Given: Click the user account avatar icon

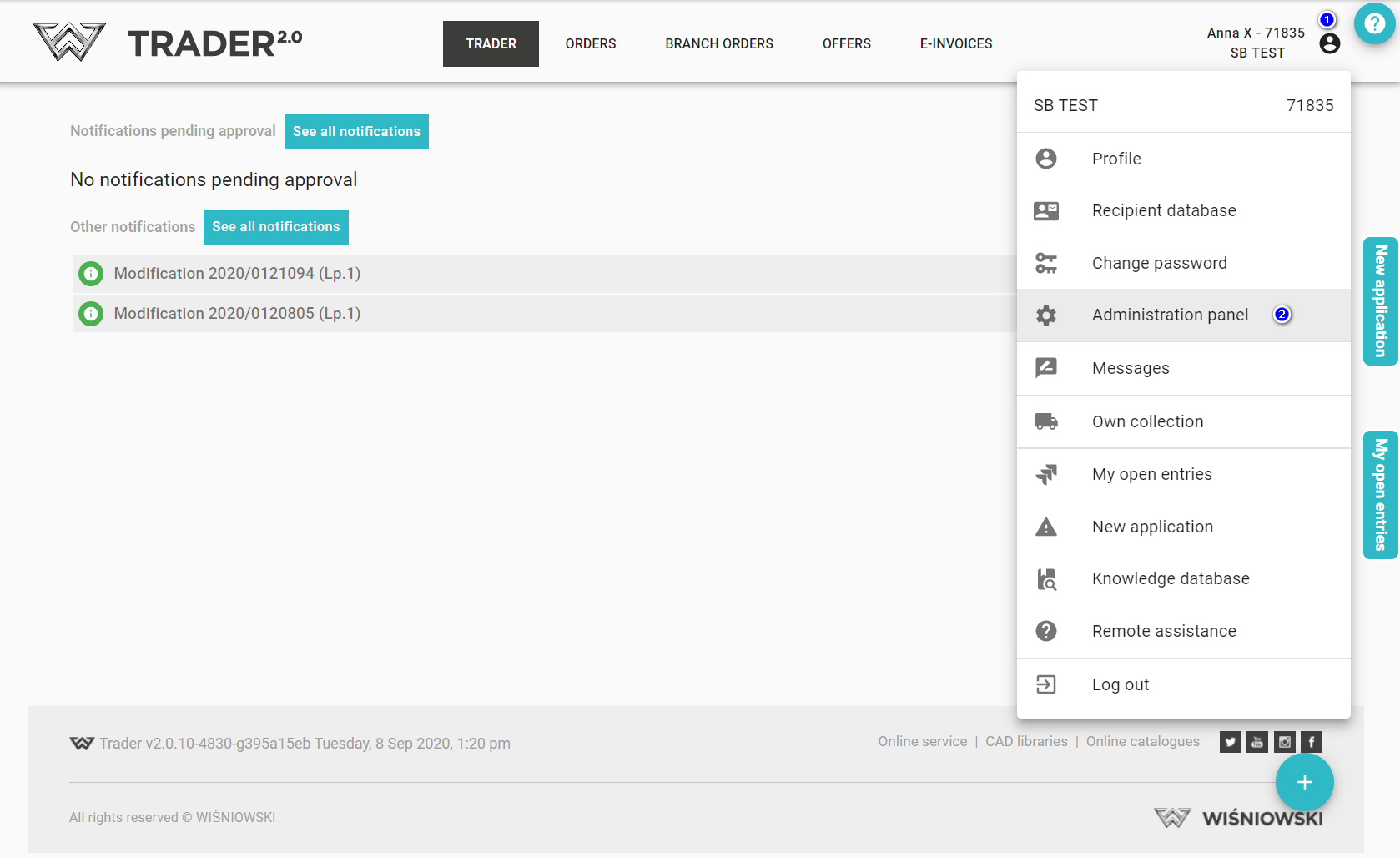Looking at the screenshot, I should (1329, 43).
